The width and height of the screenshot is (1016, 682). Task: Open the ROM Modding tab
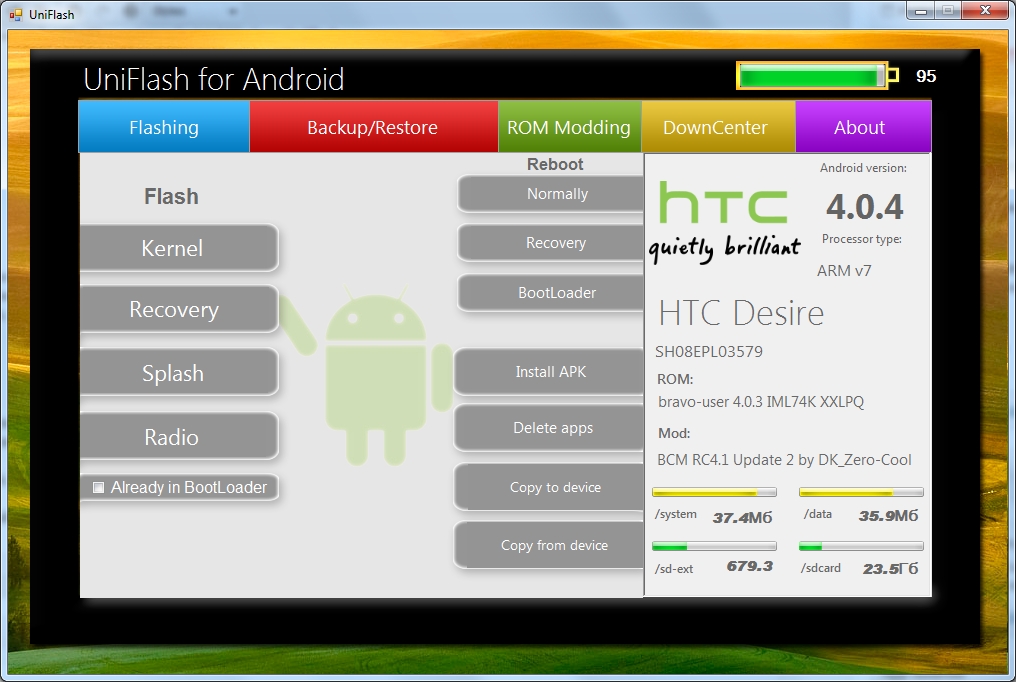click(x=568, y=127)
